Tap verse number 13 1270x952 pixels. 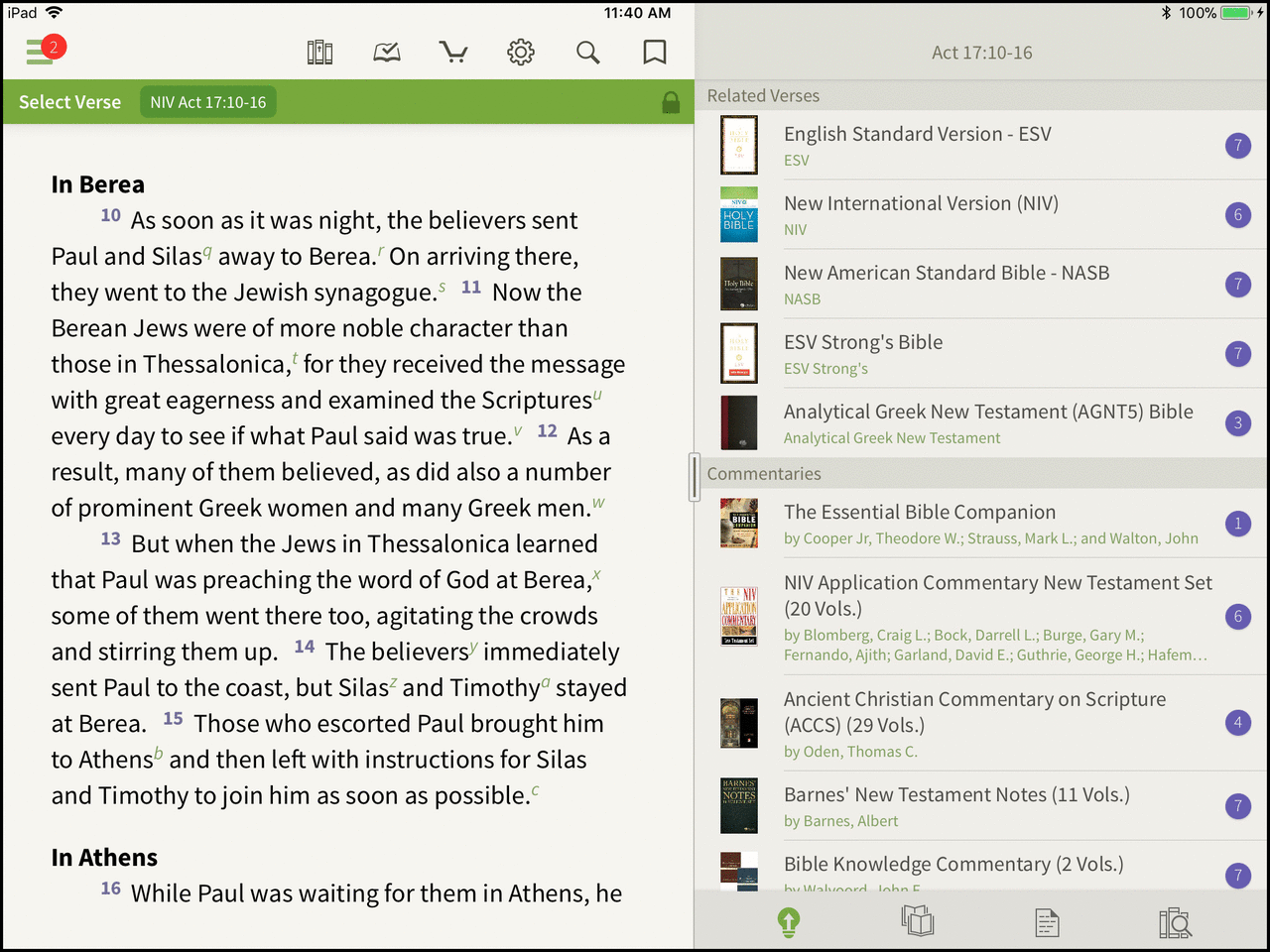click(x=110, y=538)
